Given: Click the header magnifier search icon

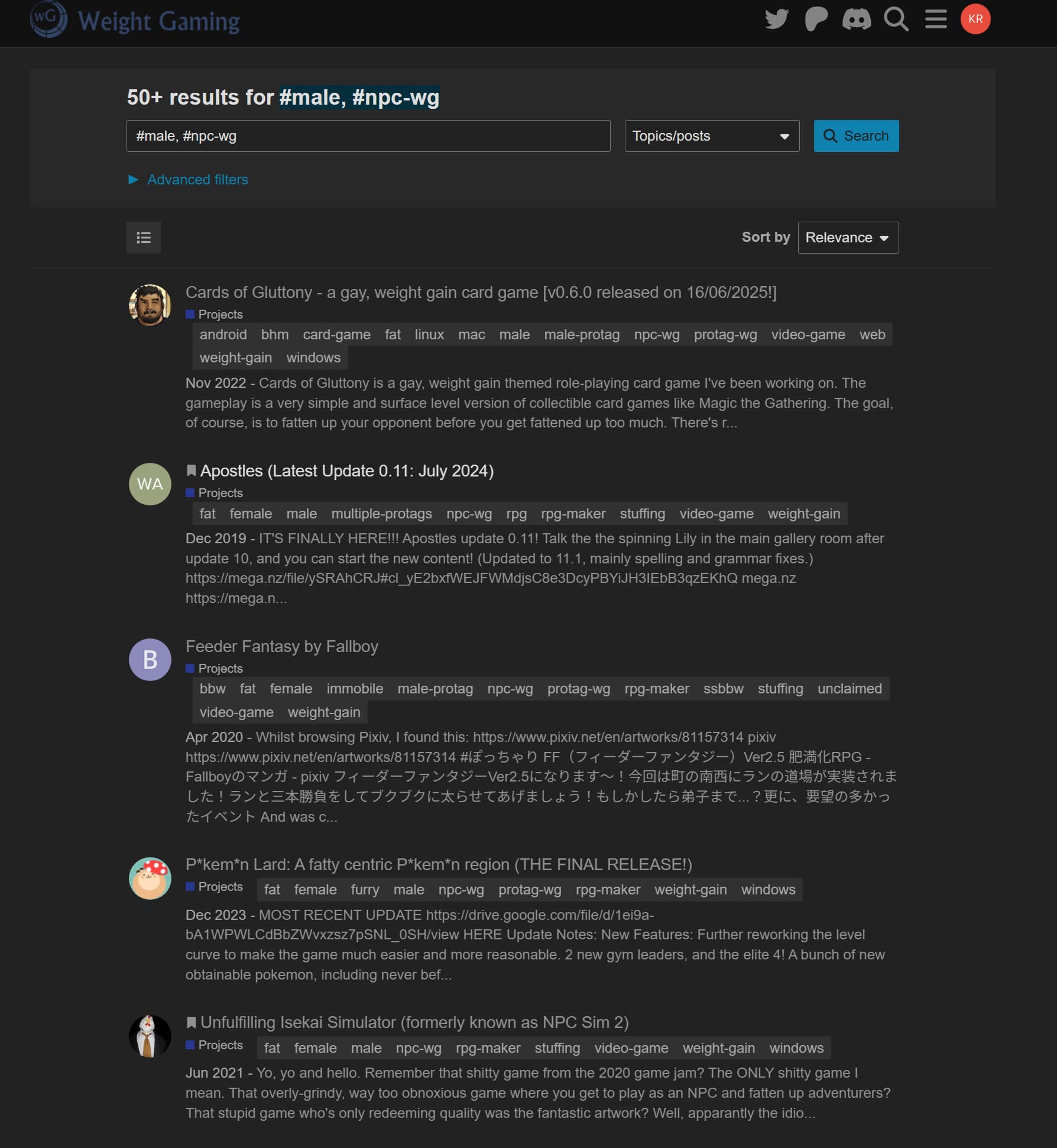Looking at the screenshot, I should (x=896, y=19).
